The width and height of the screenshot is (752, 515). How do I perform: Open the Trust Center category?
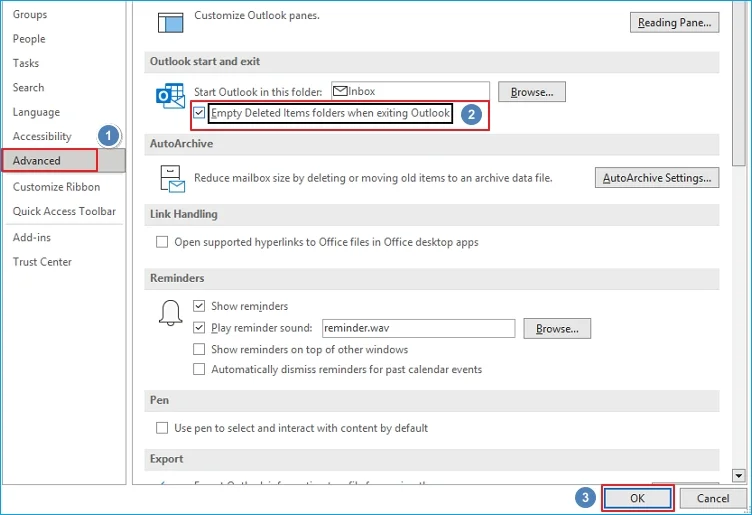pyautogui.click(x=42, y=262)
